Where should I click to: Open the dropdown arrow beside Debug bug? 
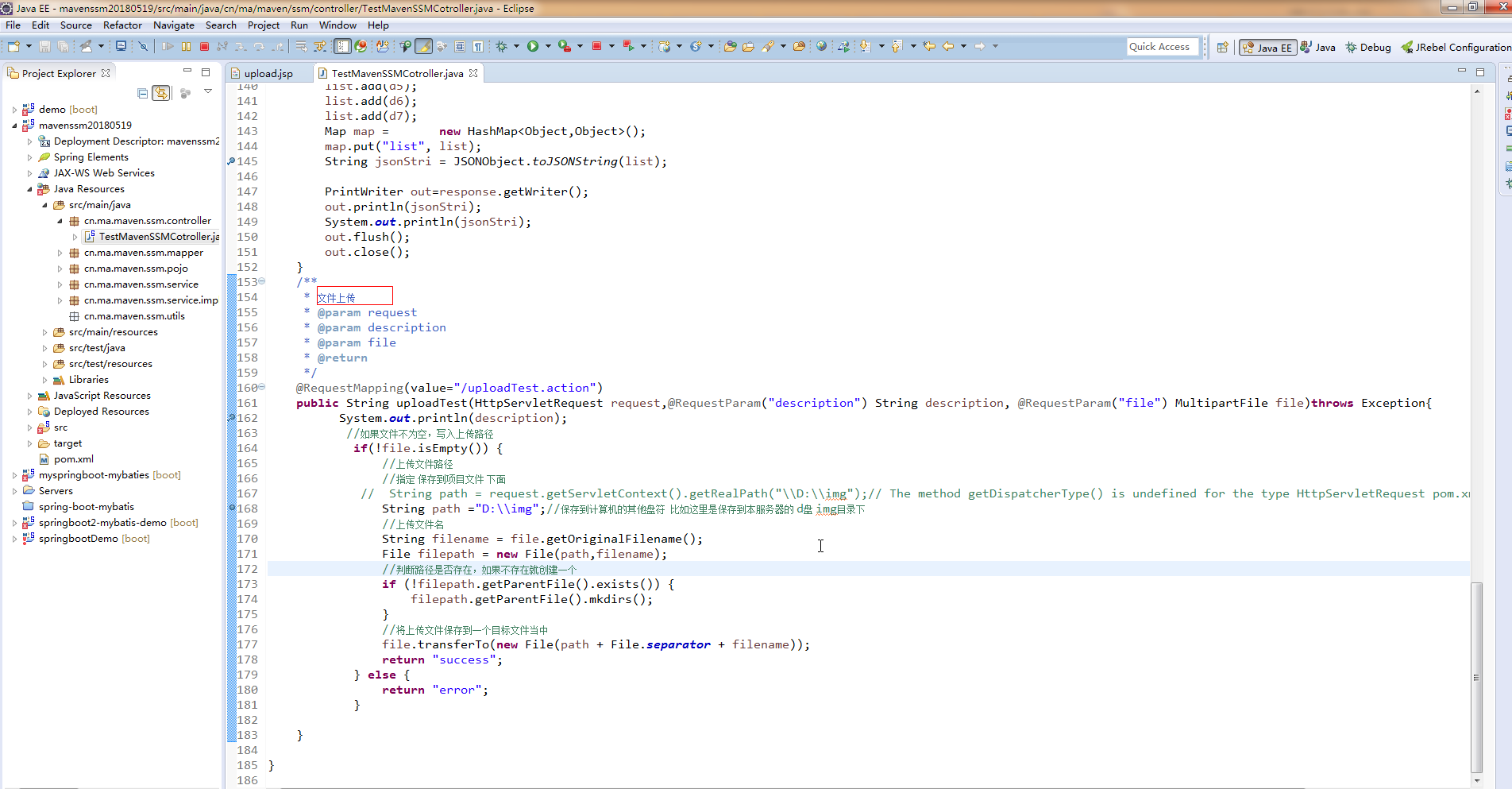pos(517,47)
